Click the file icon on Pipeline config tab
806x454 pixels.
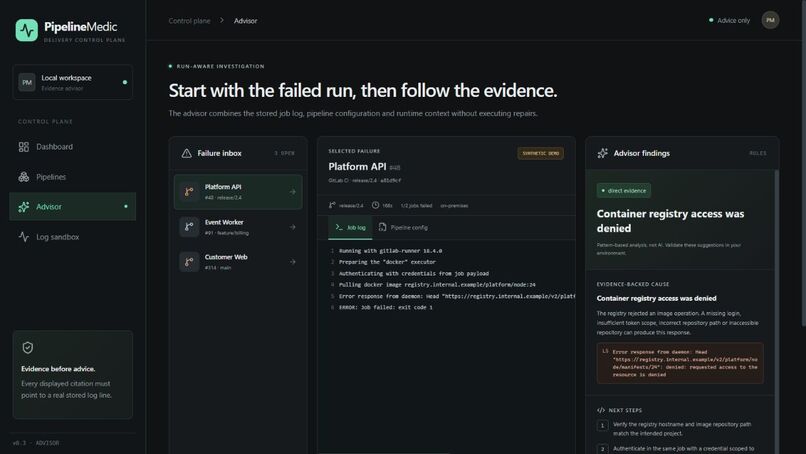[x=382, y=227]
